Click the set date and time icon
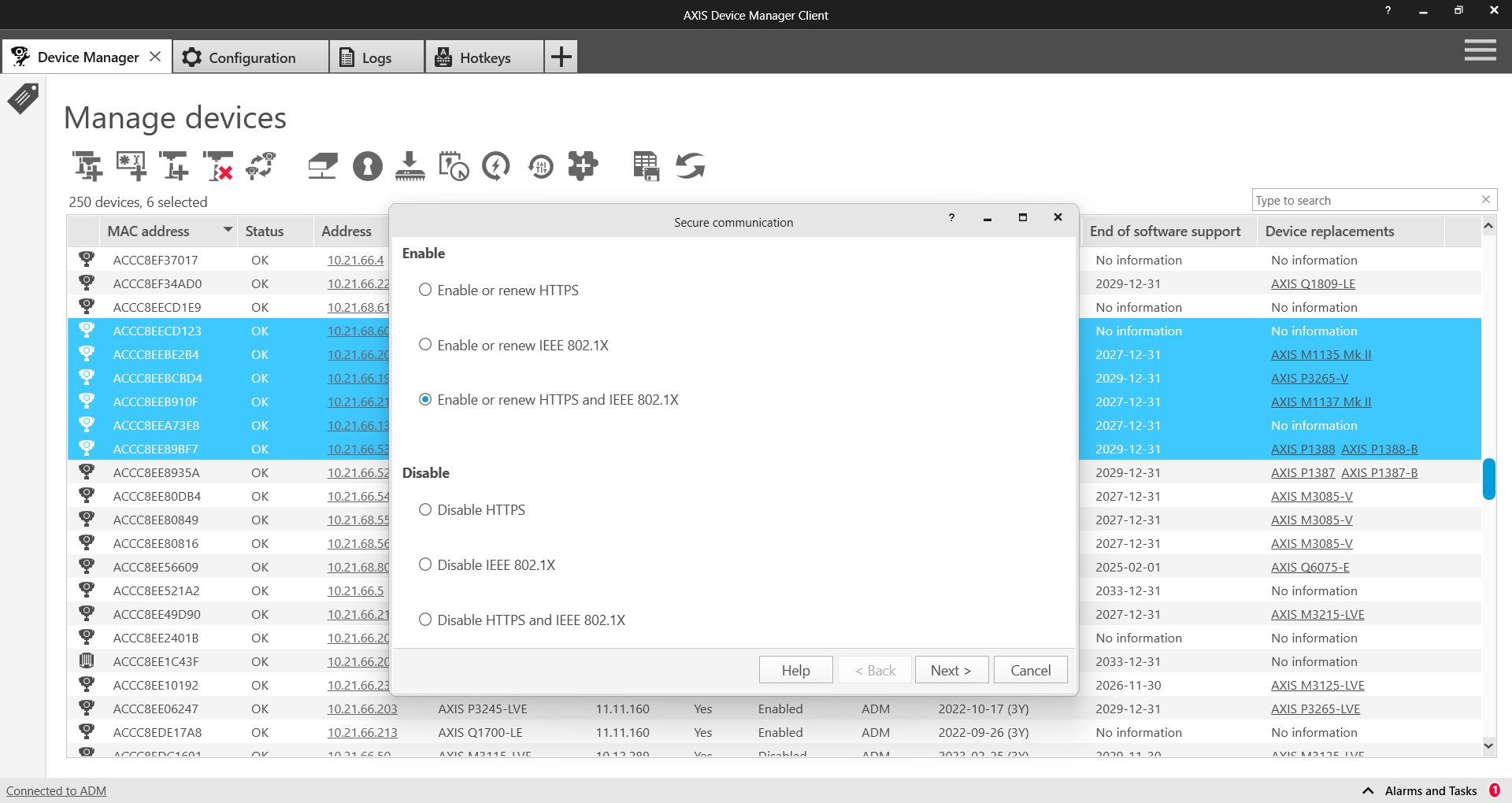This screenshot has height=803, width=1512. (x=454, y=166)
